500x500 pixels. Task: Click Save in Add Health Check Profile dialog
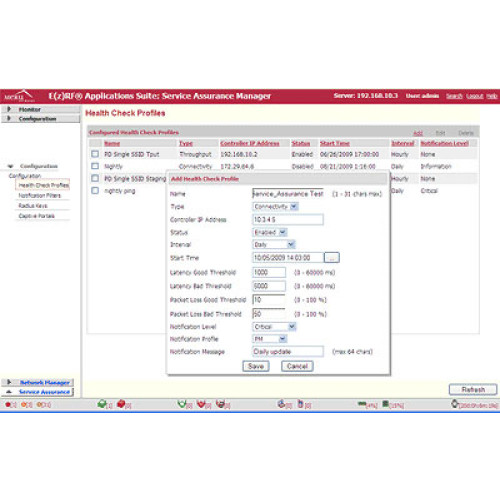(x=256, y=366)
